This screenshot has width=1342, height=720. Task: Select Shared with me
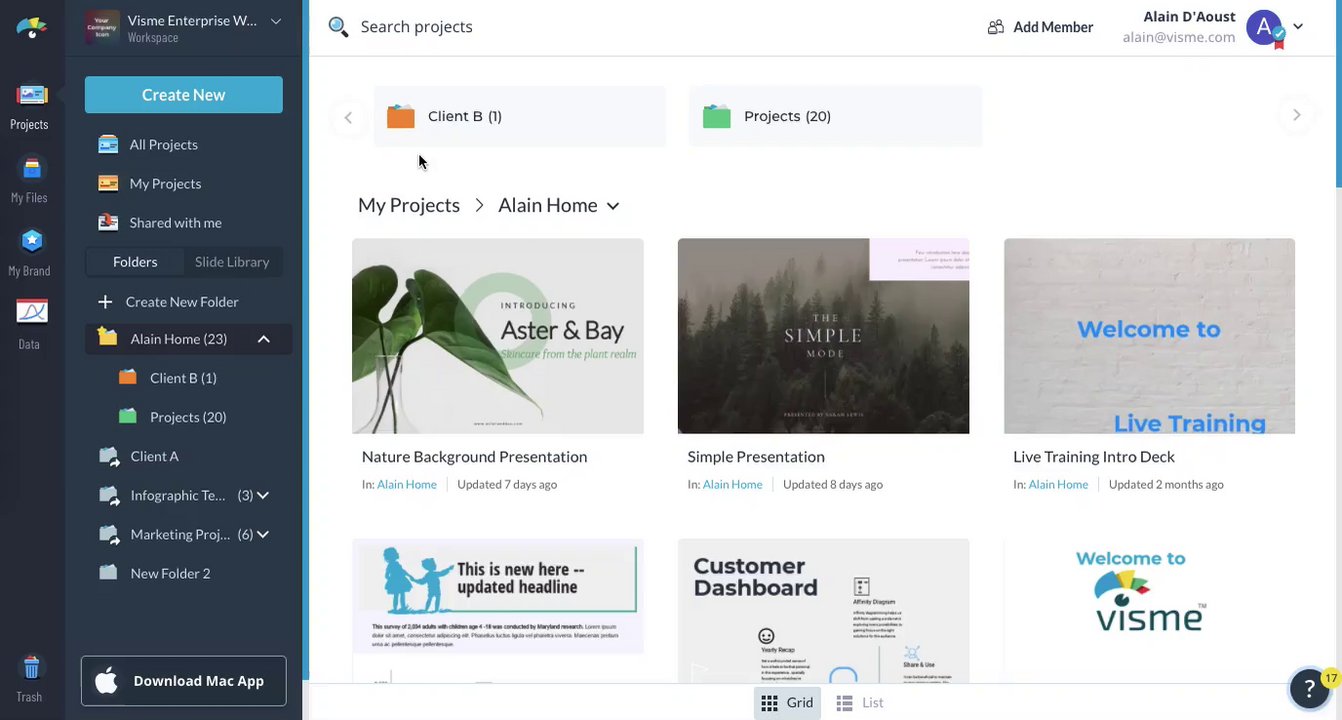point(175,223)
